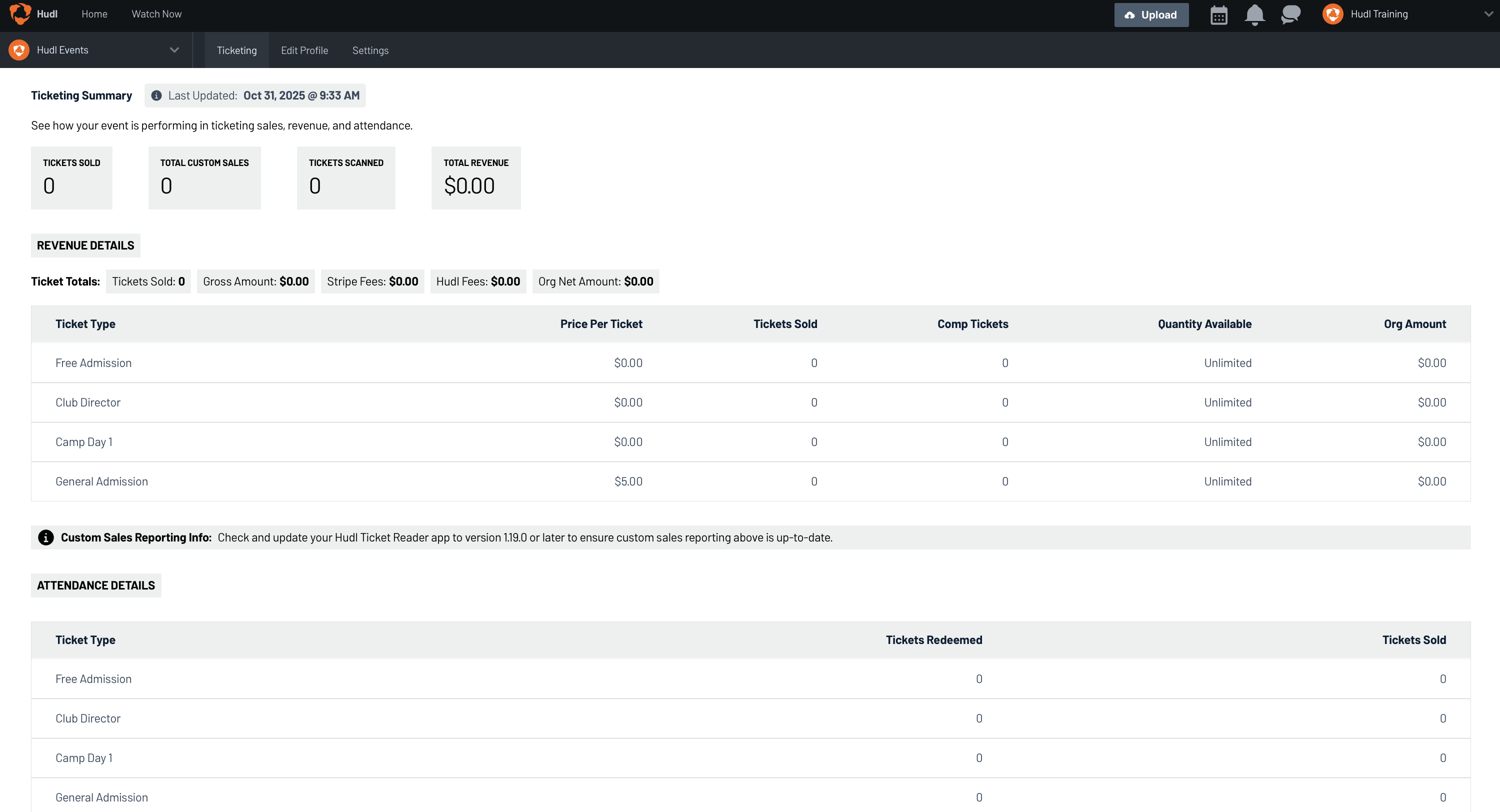Click the Org Net Amount total chip
The width and height of the screenshot is (1500, 812).
[x=595, y=281]
